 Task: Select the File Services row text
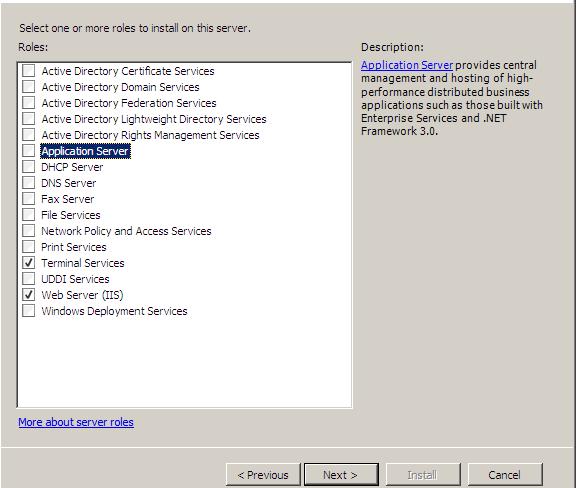tap(71, 215)
